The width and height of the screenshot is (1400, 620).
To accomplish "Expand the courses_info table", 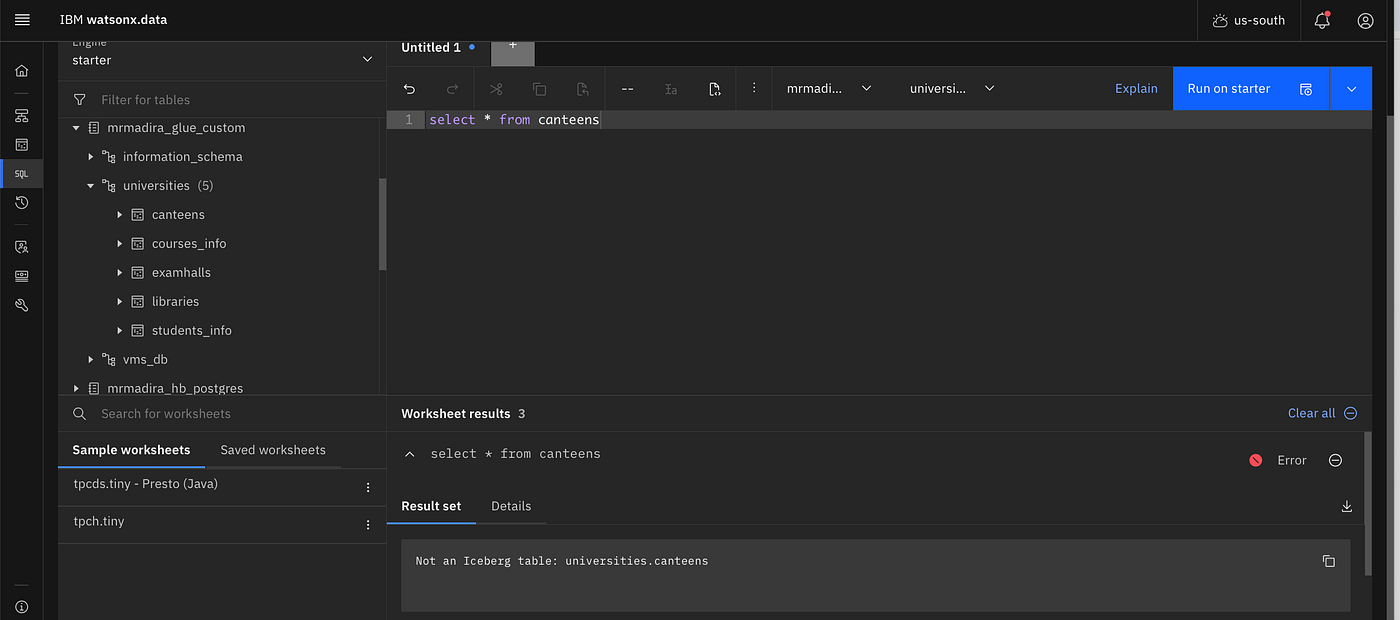I will pyautogui.click(x=120, y=244).
